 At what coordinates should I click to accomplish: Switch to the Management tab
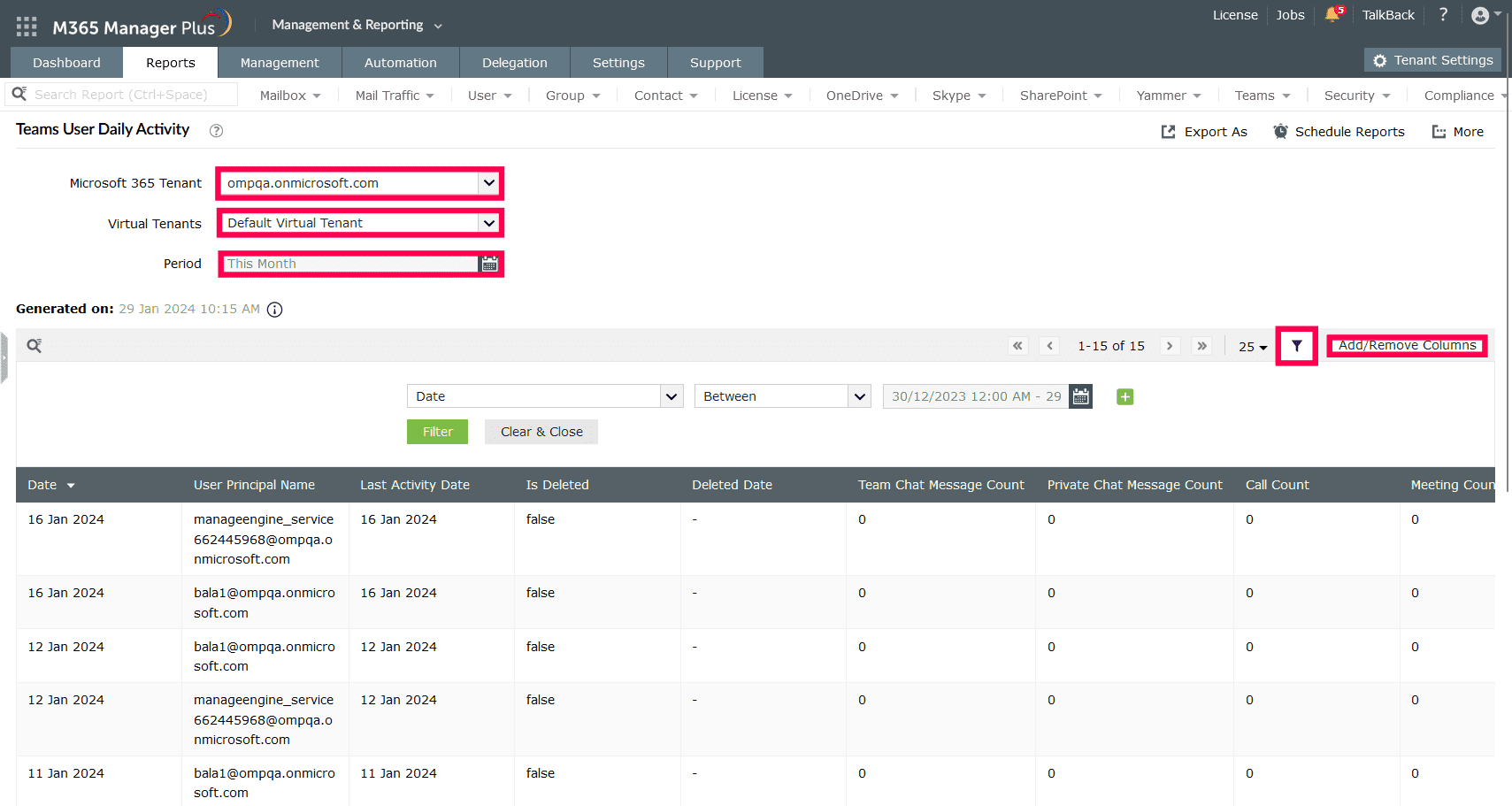[280, 63]
